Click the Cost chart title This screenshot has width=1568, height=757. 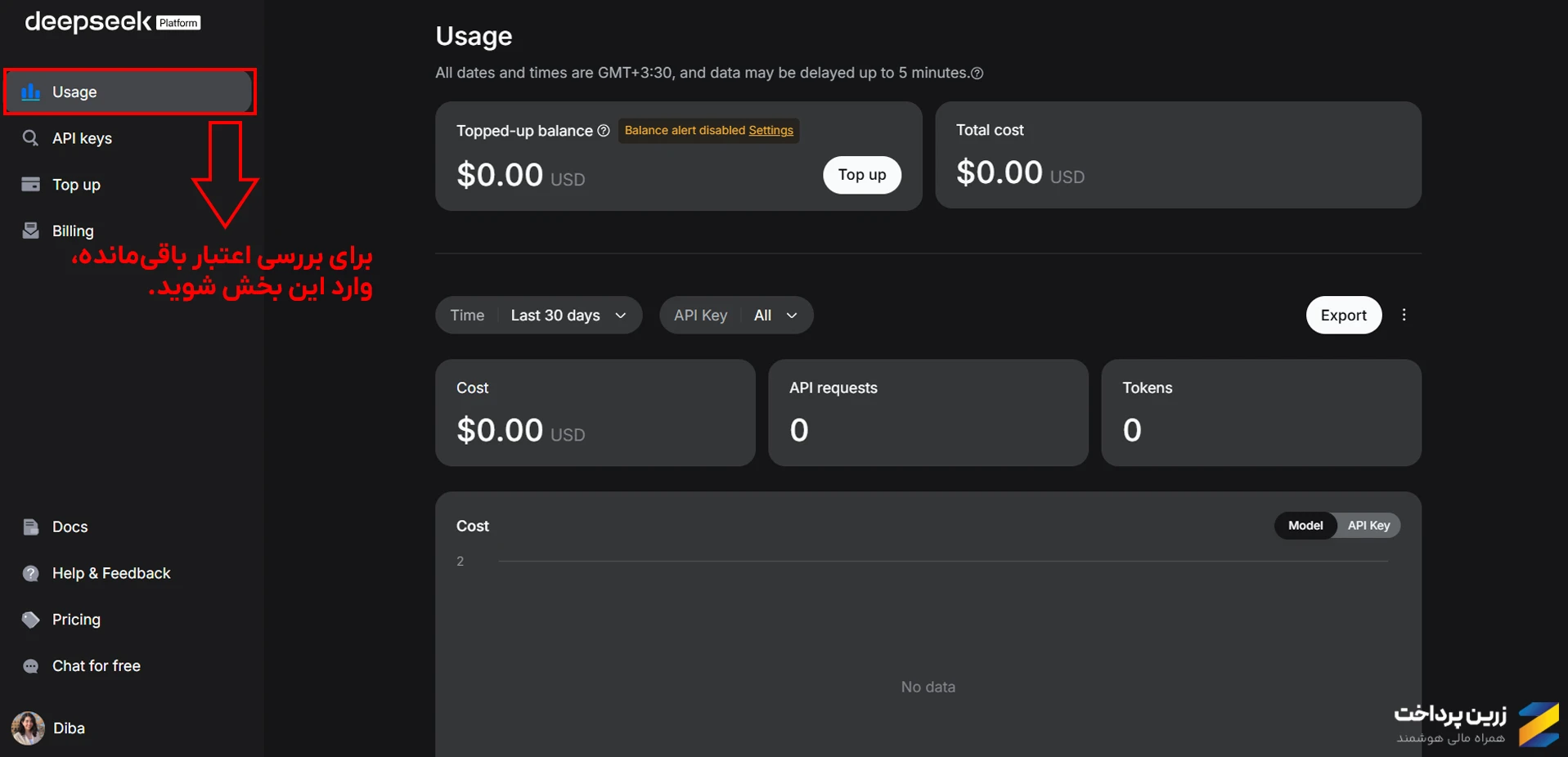(x=473, y=526)
